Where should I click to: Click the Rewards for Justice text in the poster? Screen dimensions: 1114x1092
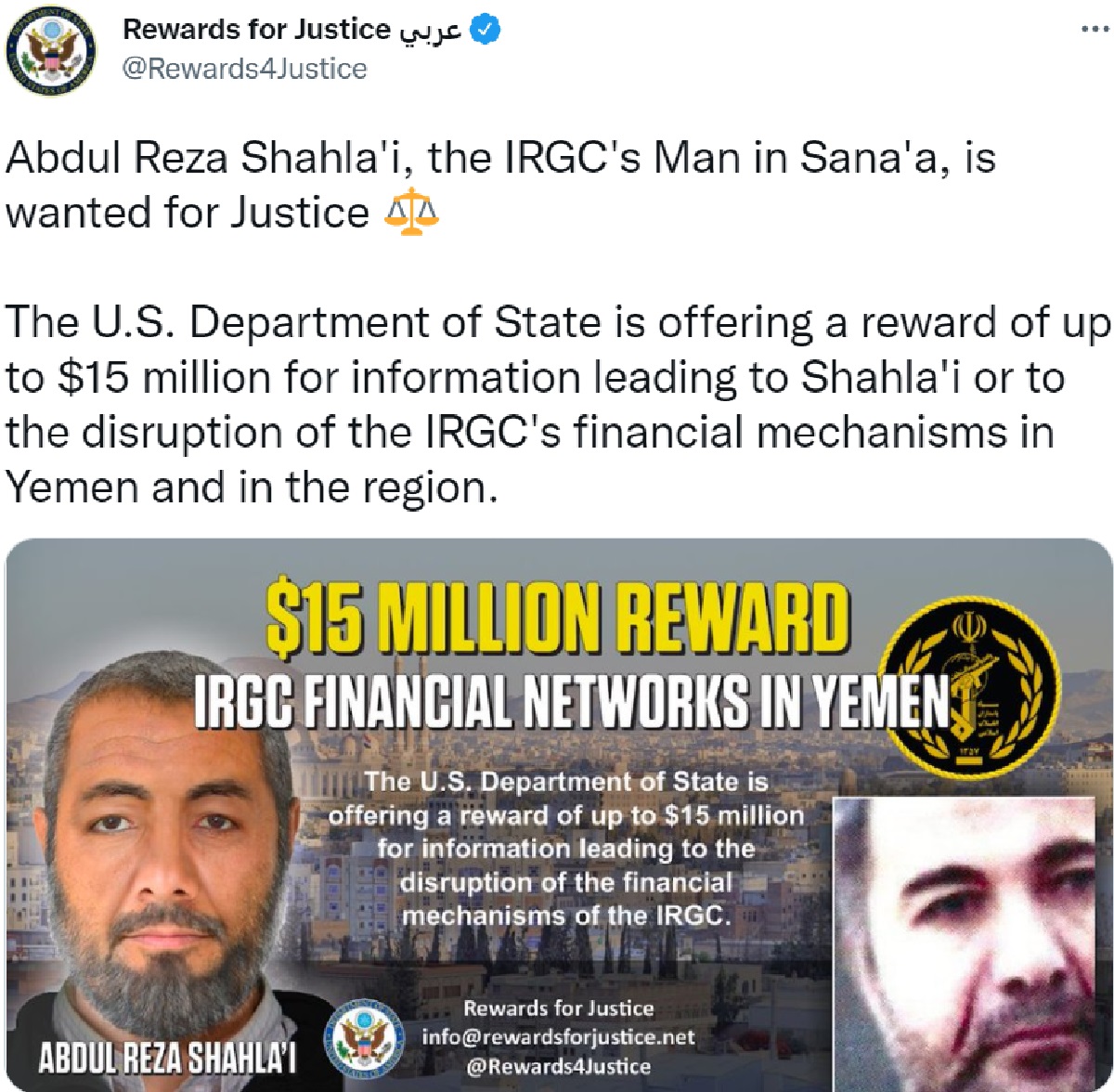(558, 1007)
